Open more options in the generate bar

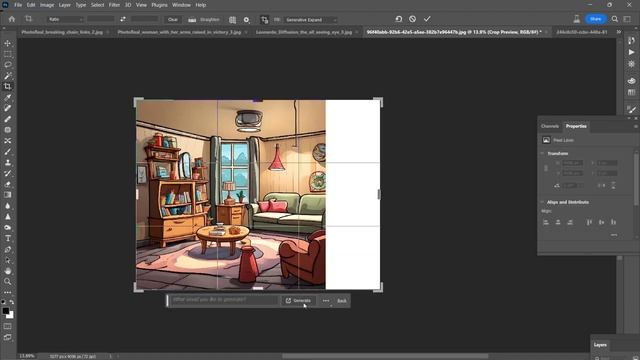pos(326,301)
